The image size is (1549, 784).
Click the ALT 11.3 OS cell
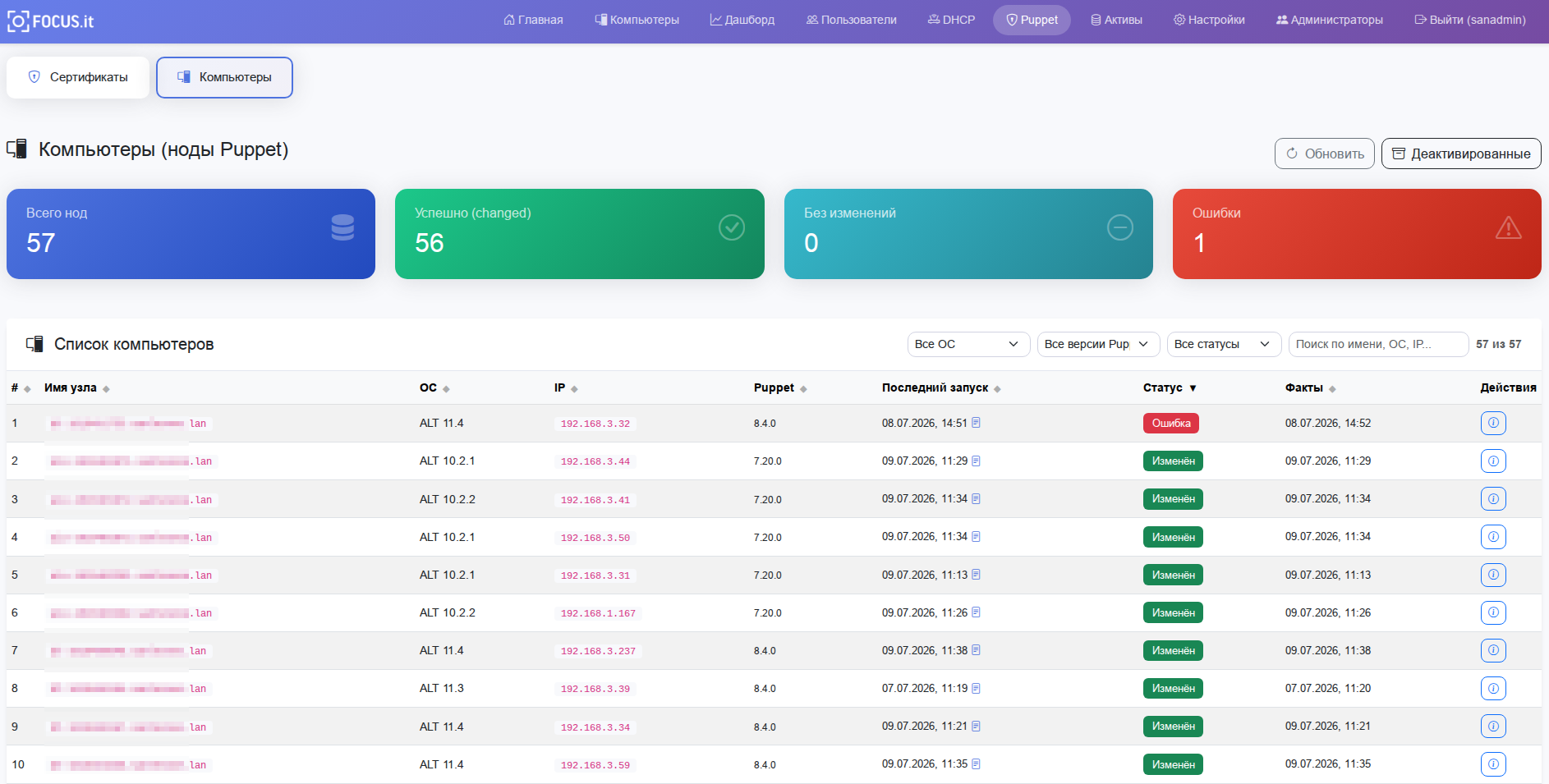click(442, 688)
